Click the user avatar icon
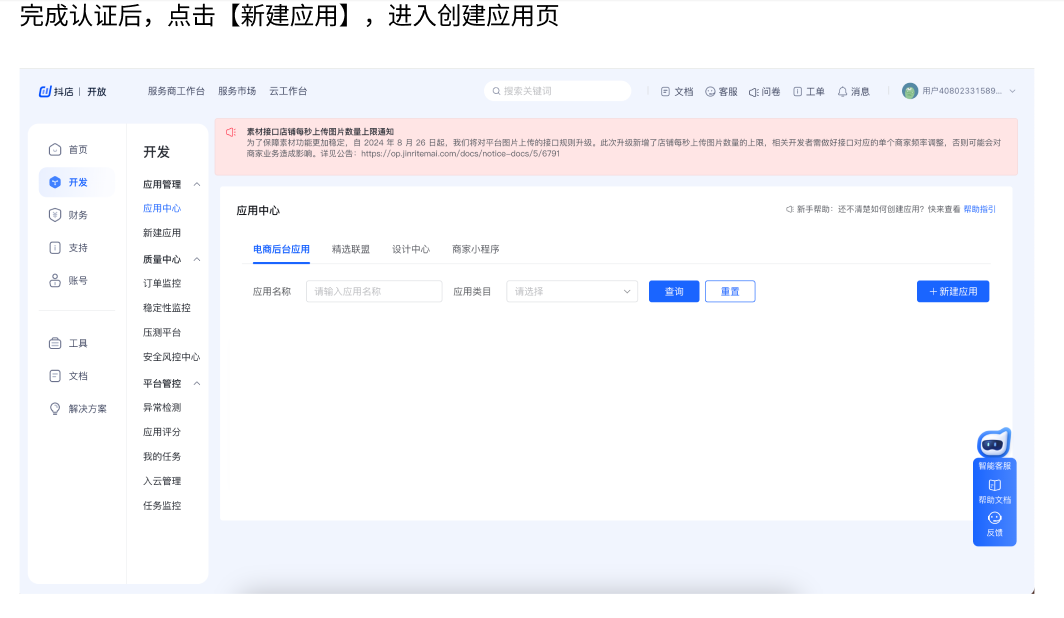The width and height of the screenshot is (1064, 618). (x=910, y=91)
